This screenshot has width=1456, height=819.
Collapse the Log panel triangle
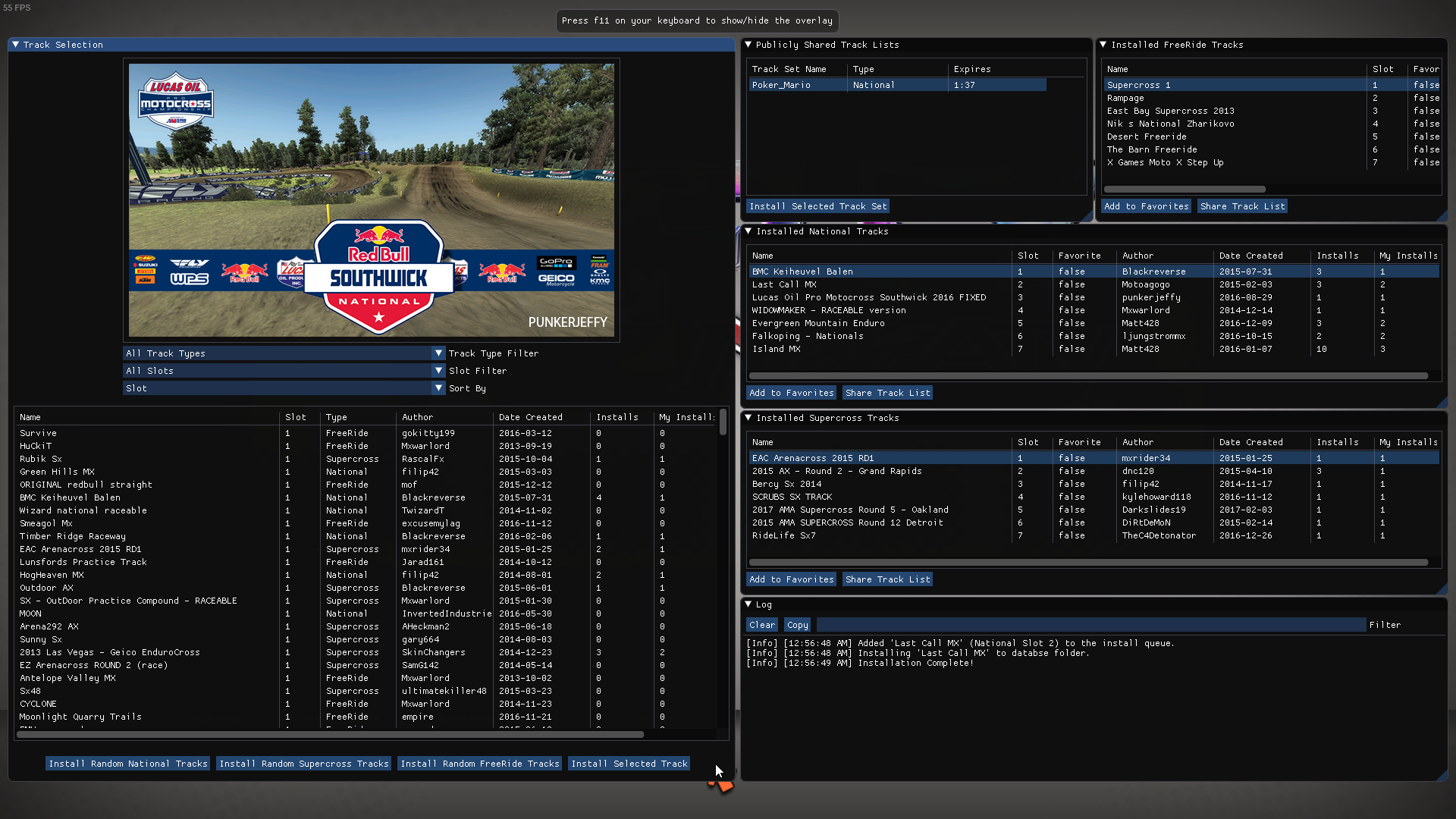pyautogui.click(x=748, y=604)
